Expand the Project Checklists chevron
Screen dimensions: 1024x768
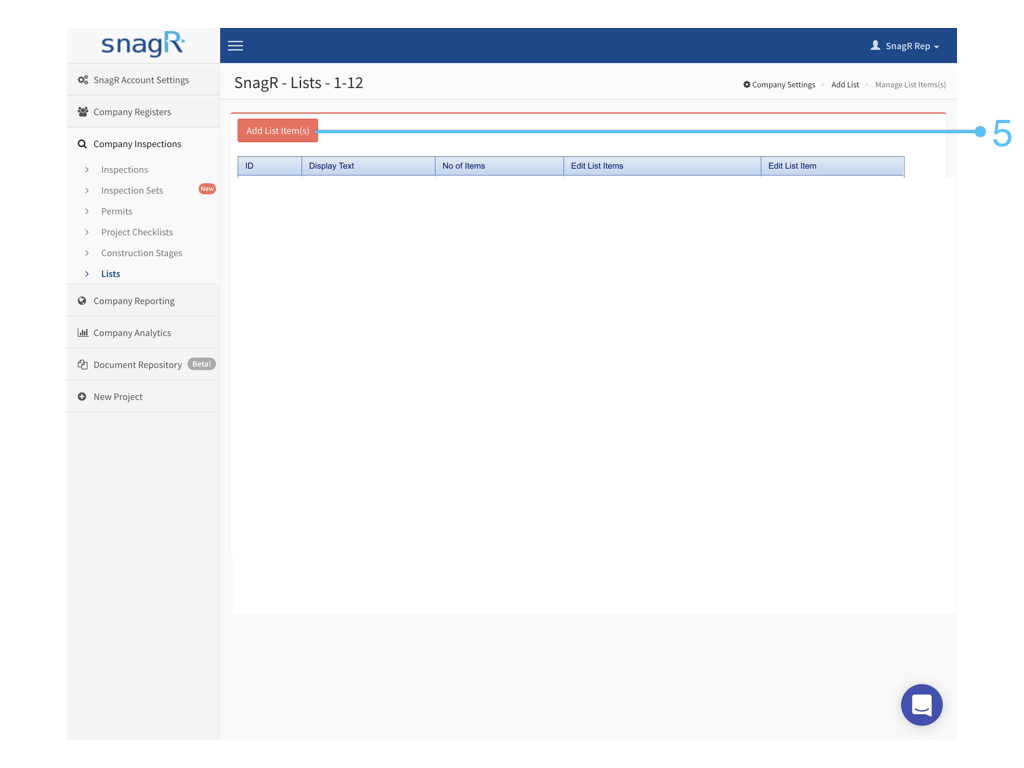(87, 232)
